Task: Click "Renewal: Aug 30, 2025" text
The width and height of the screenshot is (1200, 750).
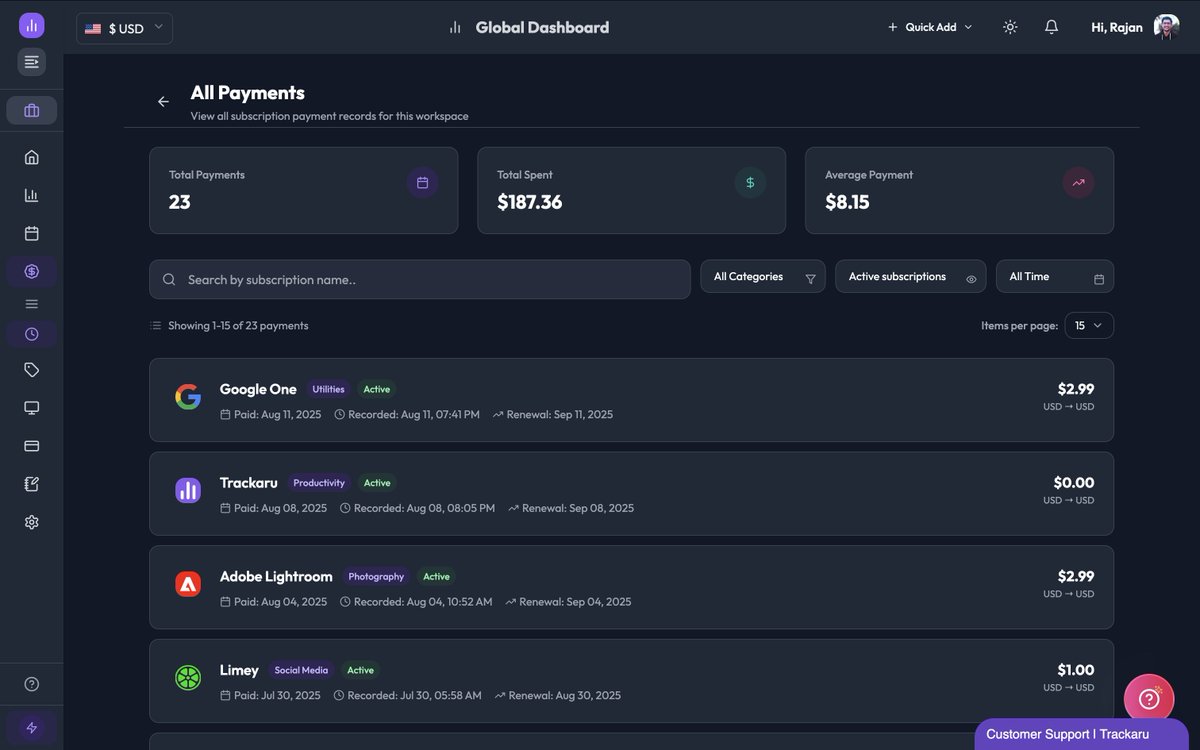Action: [x=565, y=695]
